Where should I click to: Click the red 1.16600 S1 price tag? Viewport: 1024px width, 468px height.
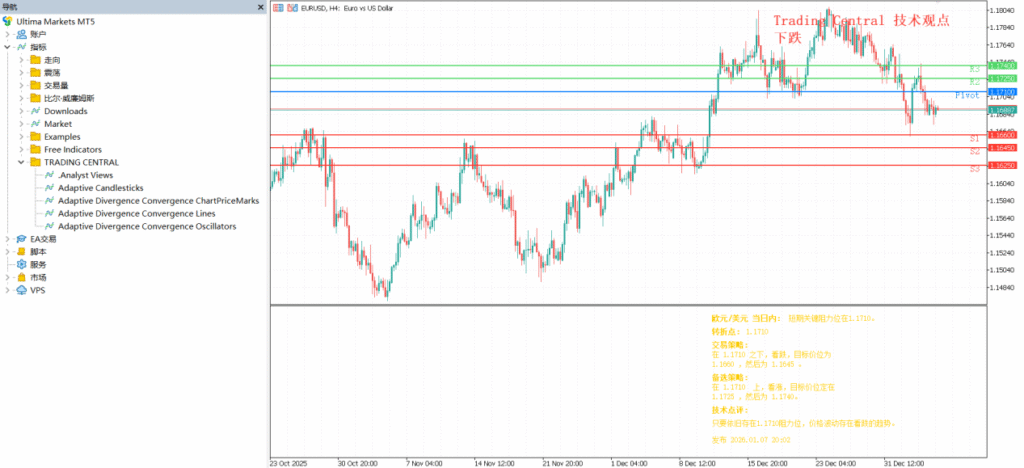point(1001,135)
